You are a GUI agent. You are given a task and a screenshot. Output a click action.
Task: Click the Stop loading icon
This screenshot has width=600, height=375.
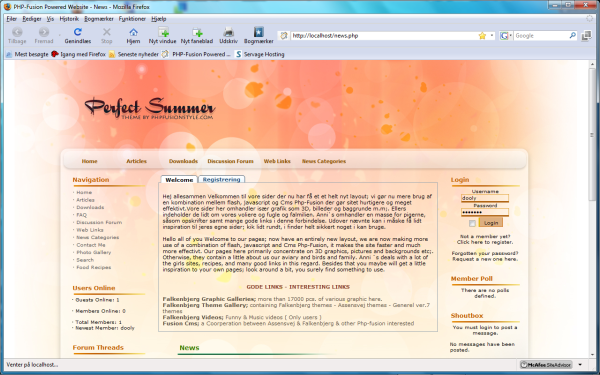pos(107,32)
